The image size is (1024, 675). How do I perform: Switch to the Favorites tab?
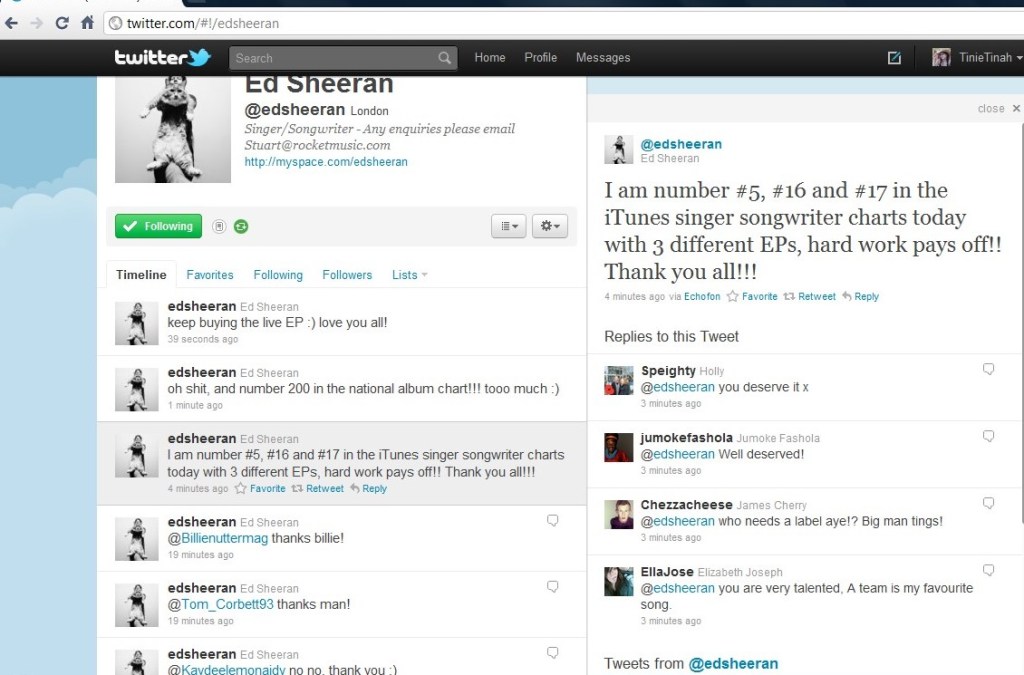pos(209,275)
